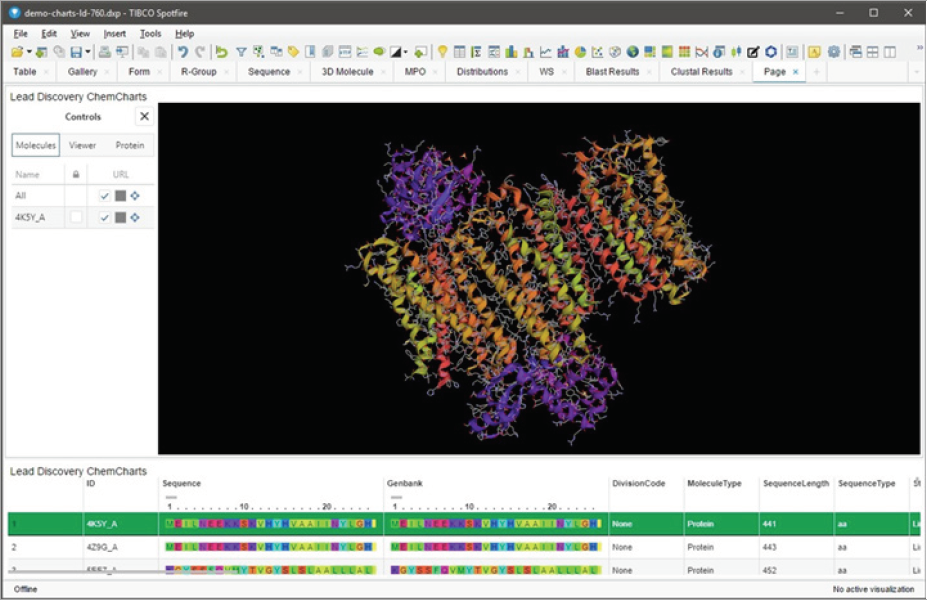
Task: Toggle visibility checkbox for All row
Action: [105, 196]
